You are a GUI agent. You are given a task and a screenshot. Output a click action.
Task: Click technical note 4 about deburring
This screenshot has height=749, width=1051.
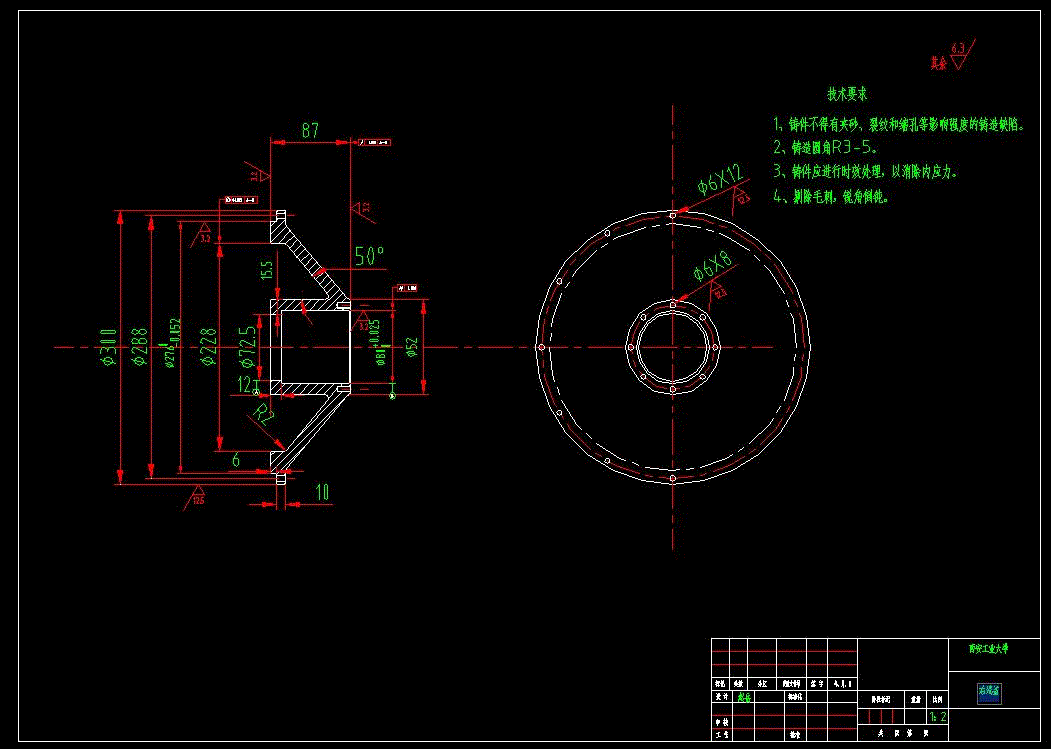(x=831, y=197)
